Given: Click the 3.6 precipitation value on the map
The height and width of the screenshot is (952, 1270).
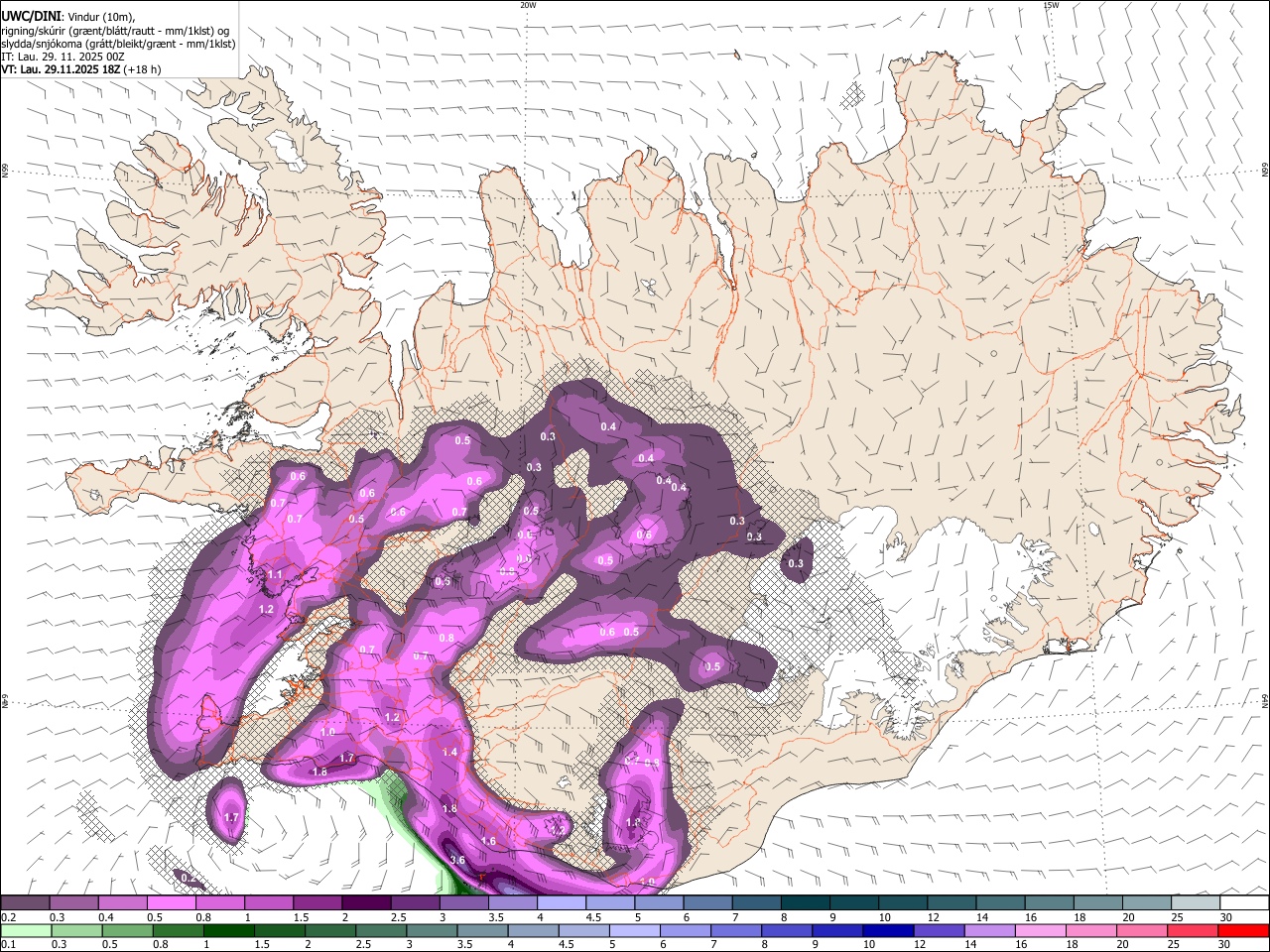Looking at the screenshot, I should pyautogui.click(x=457, y=860).
